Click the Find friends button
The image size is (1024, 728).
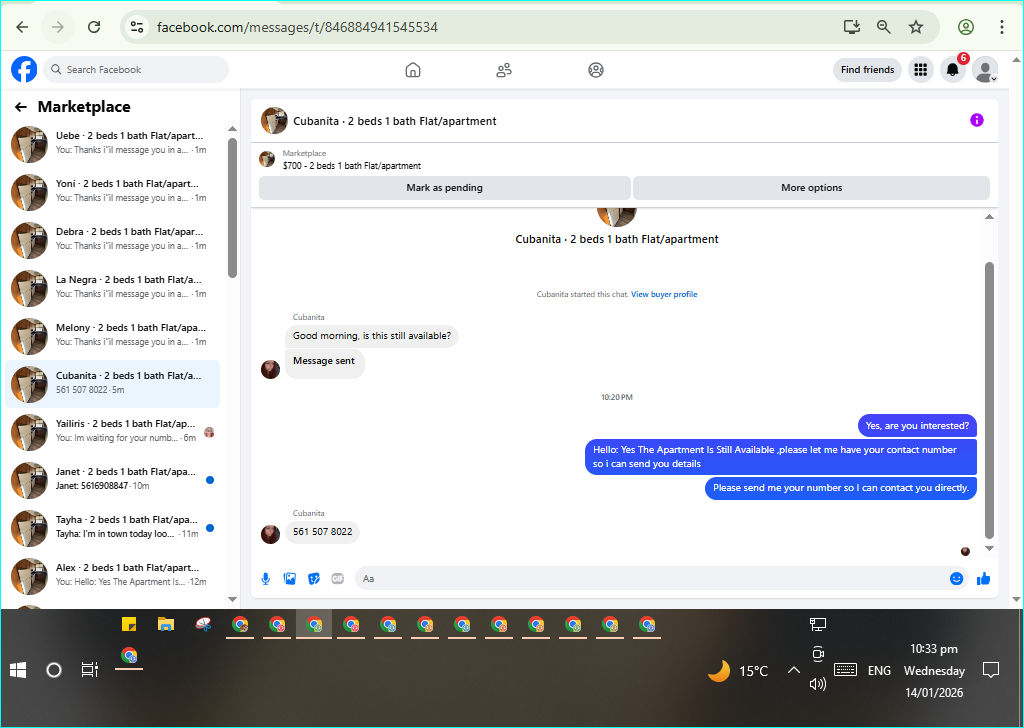[x=867, y=69]
